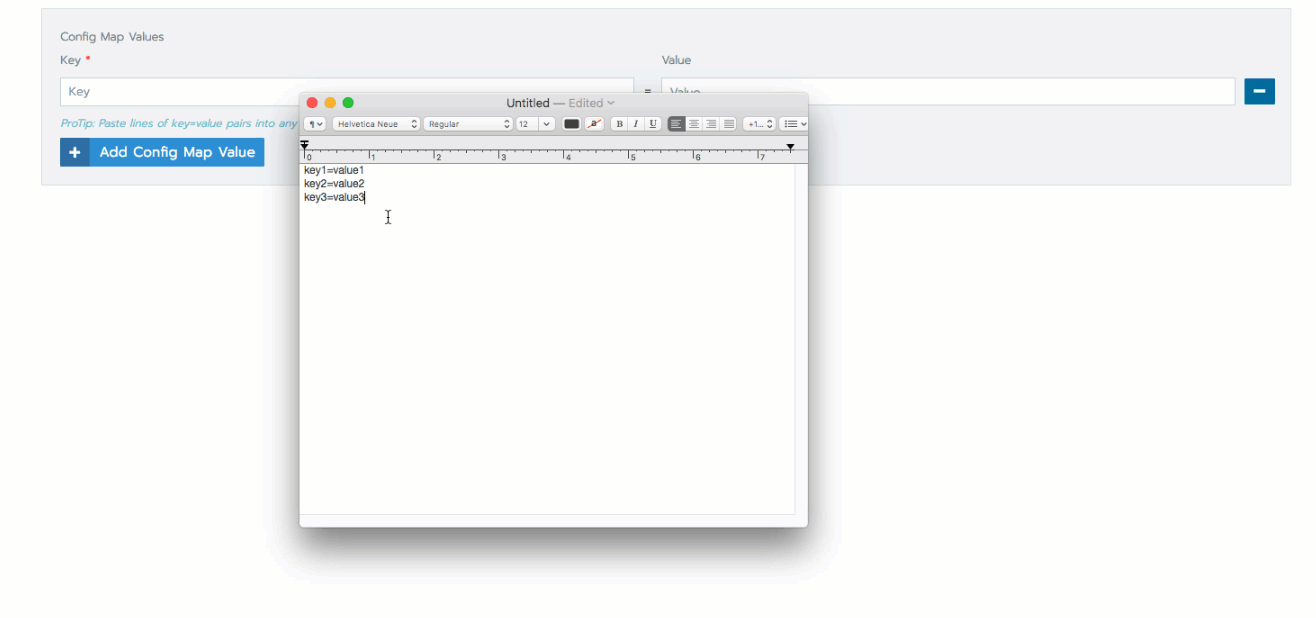Open the document highlight color tool

594,123
